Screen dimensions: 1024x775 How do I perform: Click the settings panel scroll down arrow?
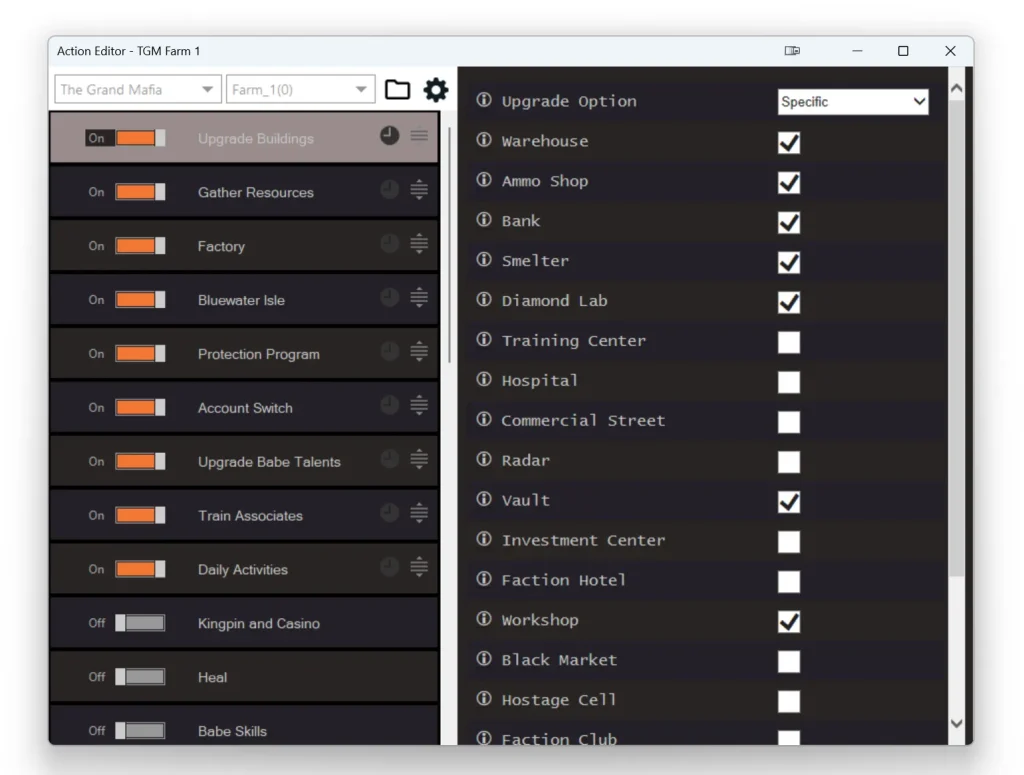click(x=957, y=723)
